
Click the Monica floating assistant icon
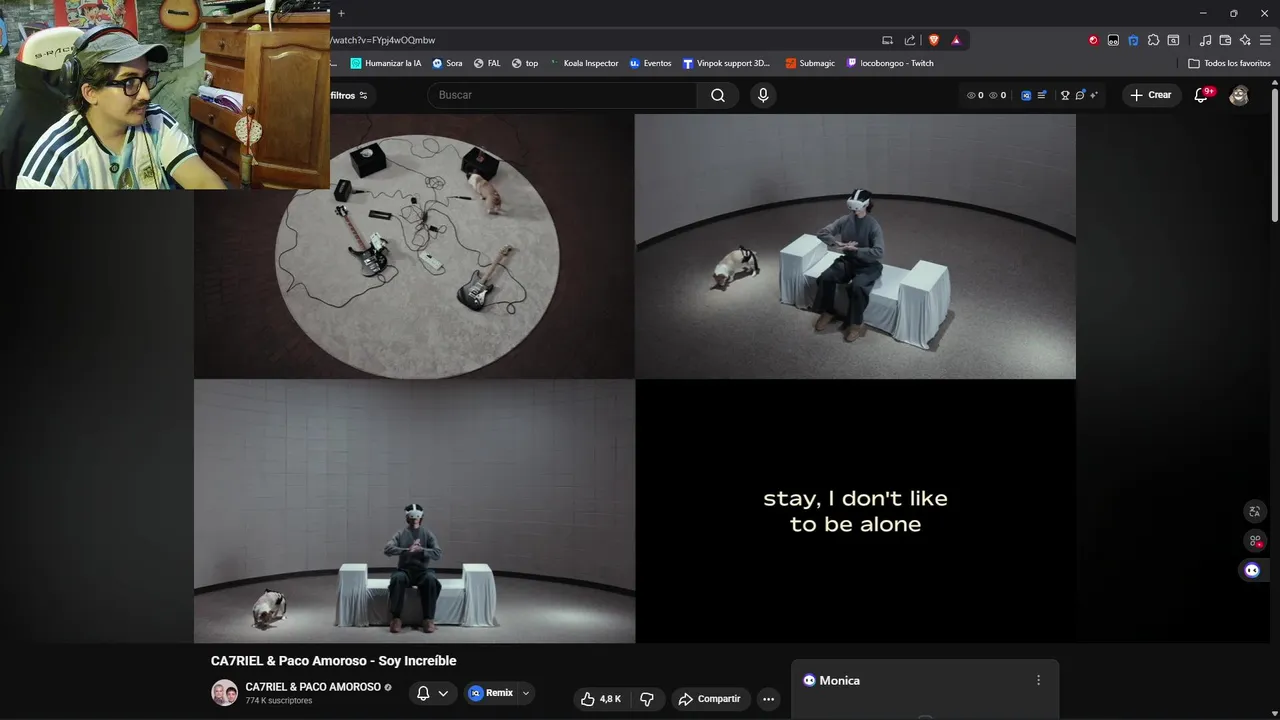tap(1253, 570)
